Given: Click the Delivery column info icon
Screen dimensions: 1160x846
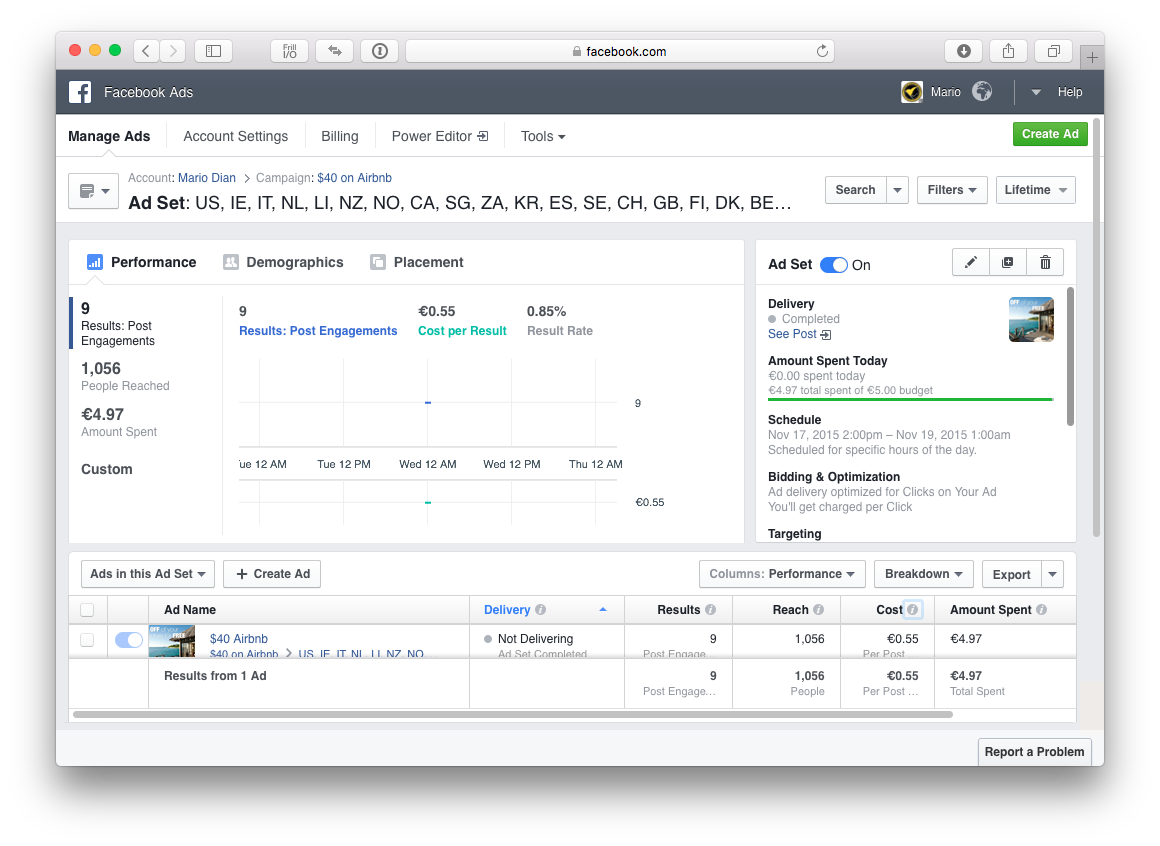Looking at the screenshot, I should pyautogui.click(x=541, y=609).
